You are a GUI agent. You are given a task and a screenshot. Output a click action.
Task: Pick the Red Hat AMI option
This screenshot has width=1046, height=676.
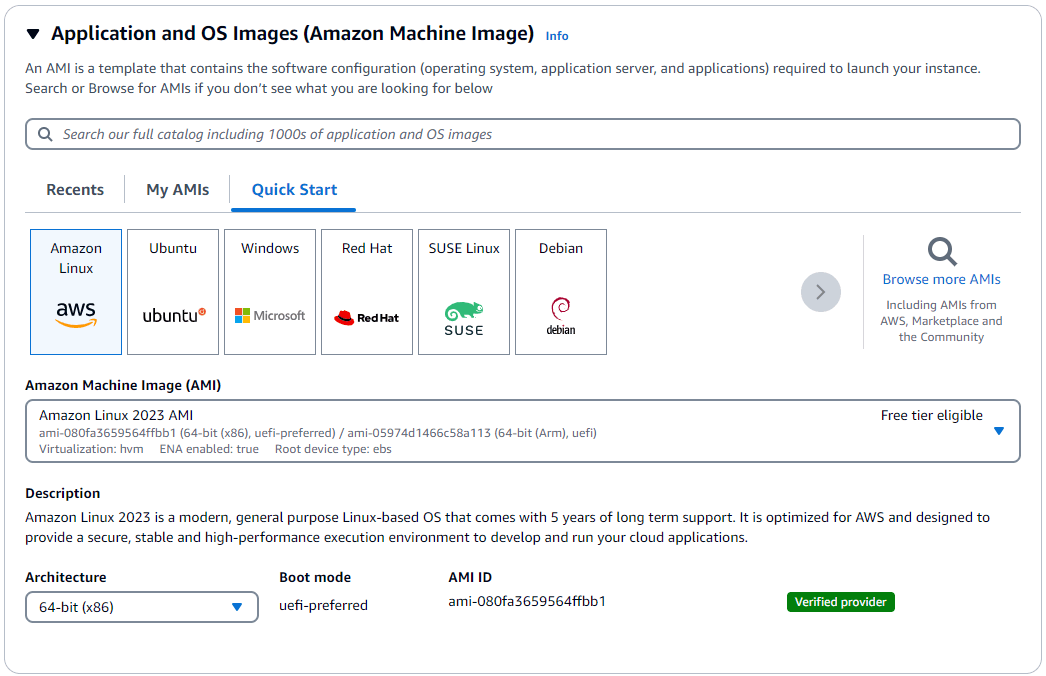pos(366,291)
